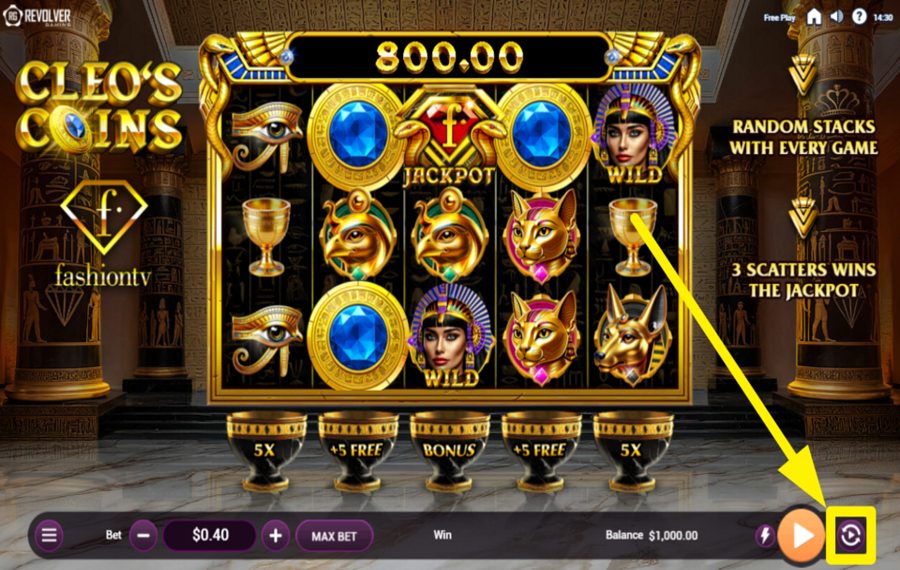The width and height of the screenshot is (900, 570).
Task: Open the hamburger menu in the control bar
Action: tap(49, 536)
